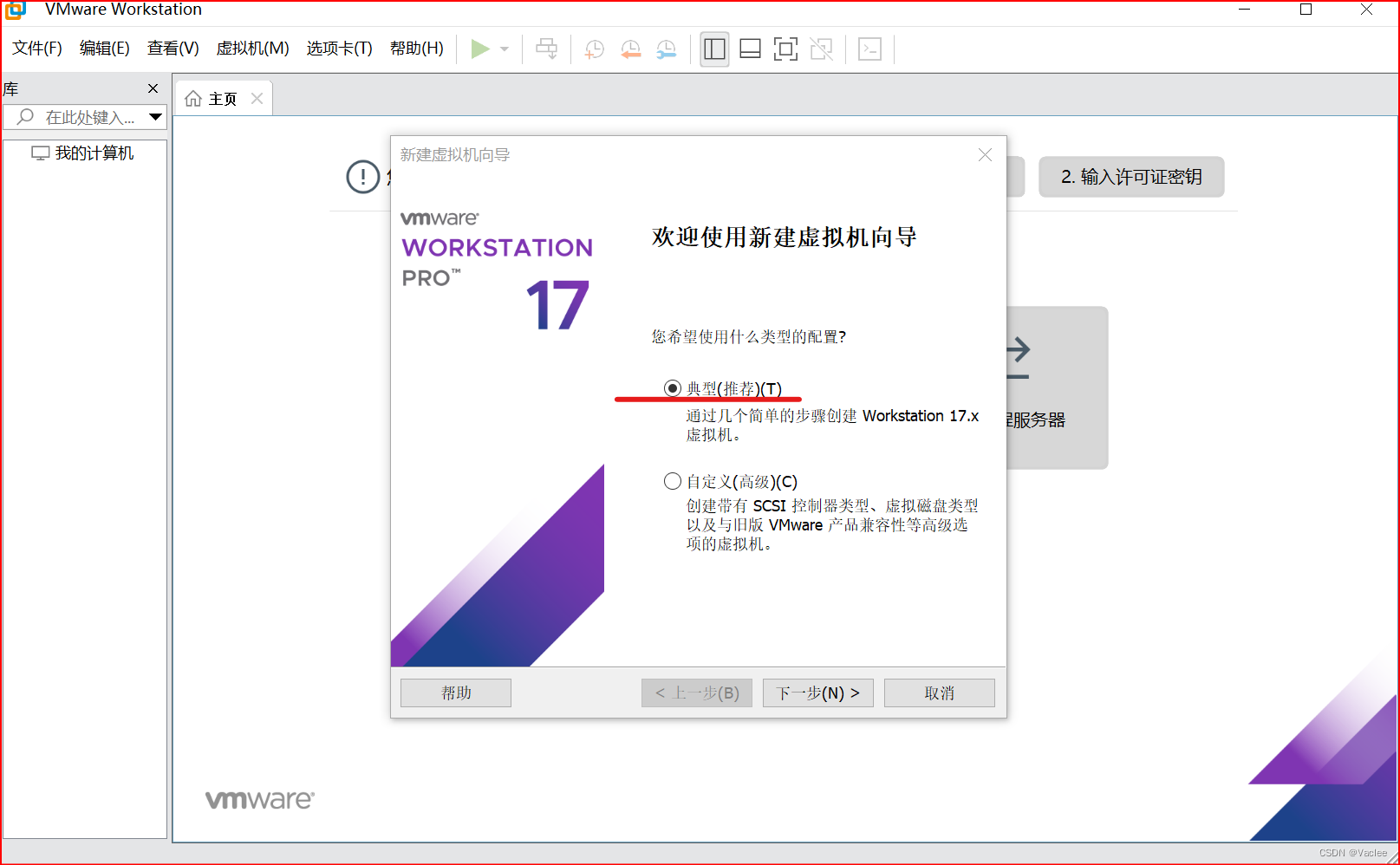The width and height of the screenshot is (1400, 865).
Task: Click the connect to remote server tile
Action: point(1058,387)
